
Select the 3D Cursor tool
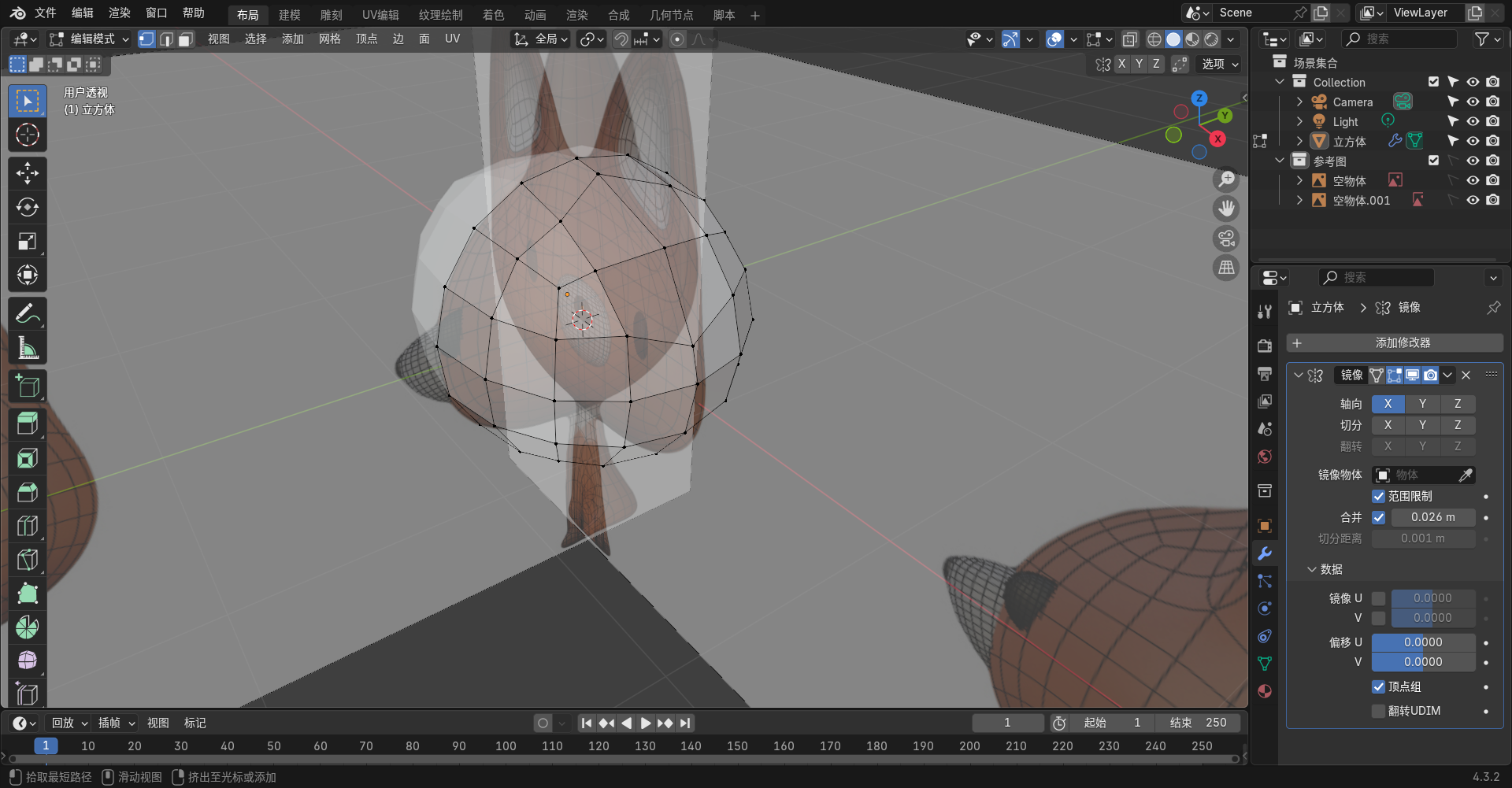click(28, 135)
